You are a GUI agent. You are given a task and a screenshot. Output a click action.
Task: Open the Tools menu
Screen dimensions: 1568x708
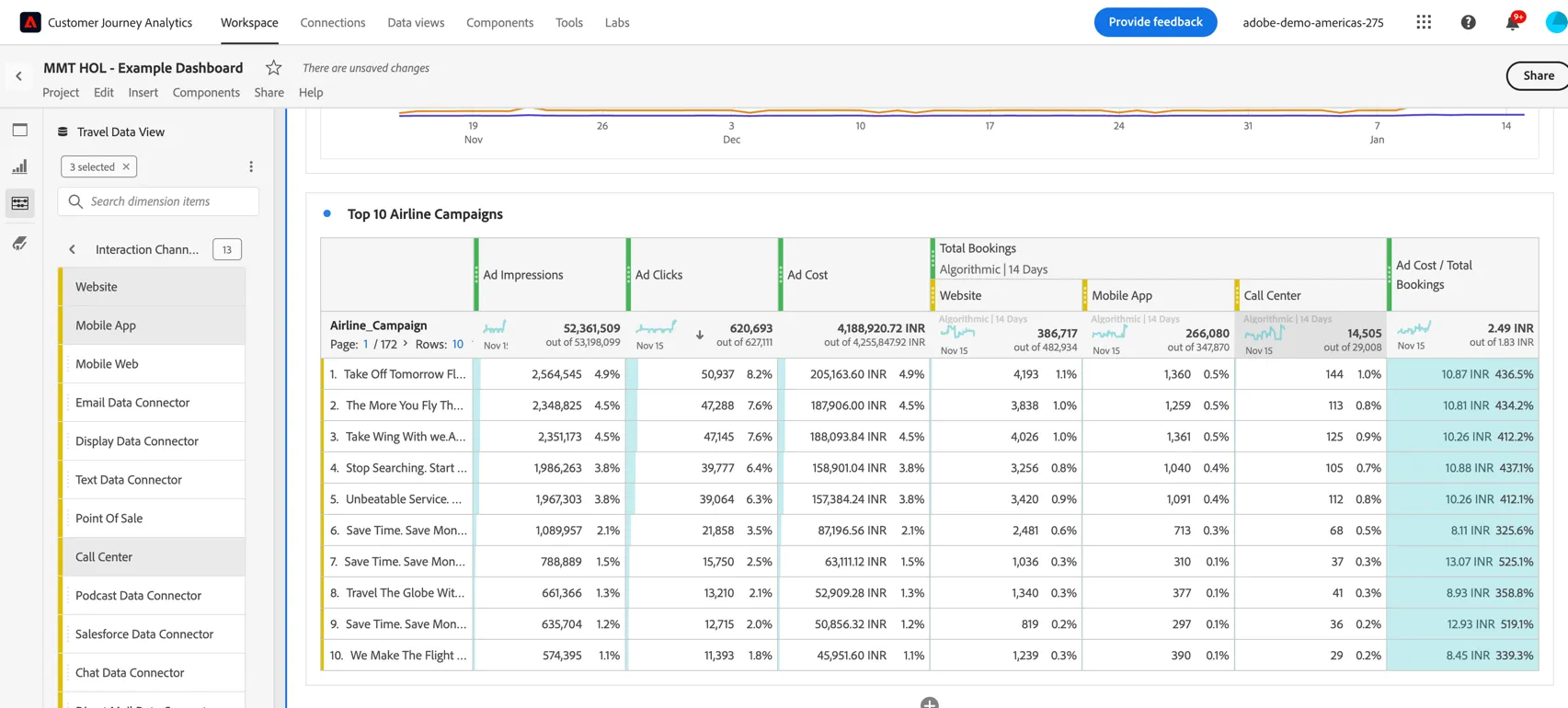tap(569, 22)
